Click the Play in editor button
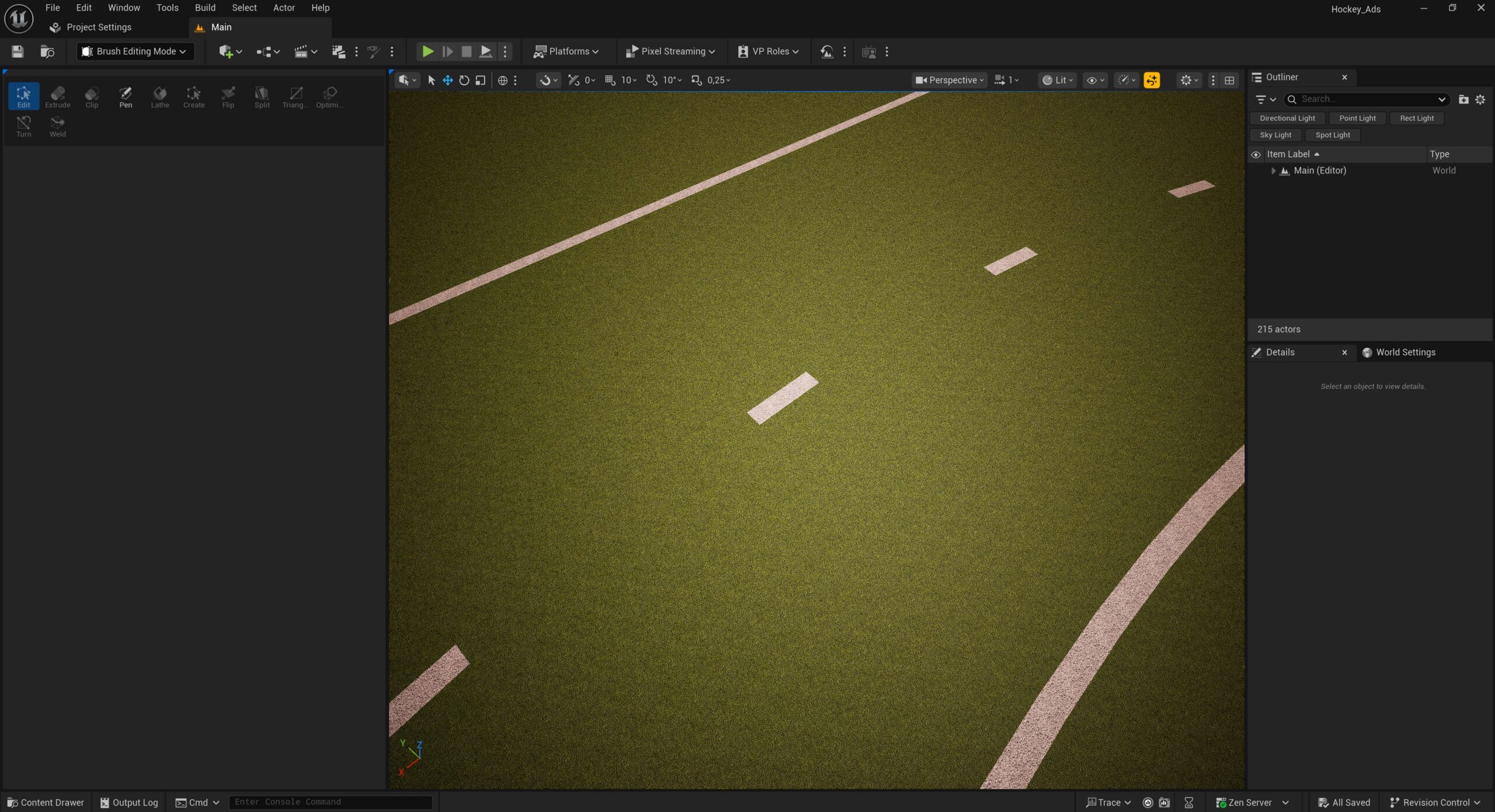This screenshot has width=1495, height=812. [427, 51]
